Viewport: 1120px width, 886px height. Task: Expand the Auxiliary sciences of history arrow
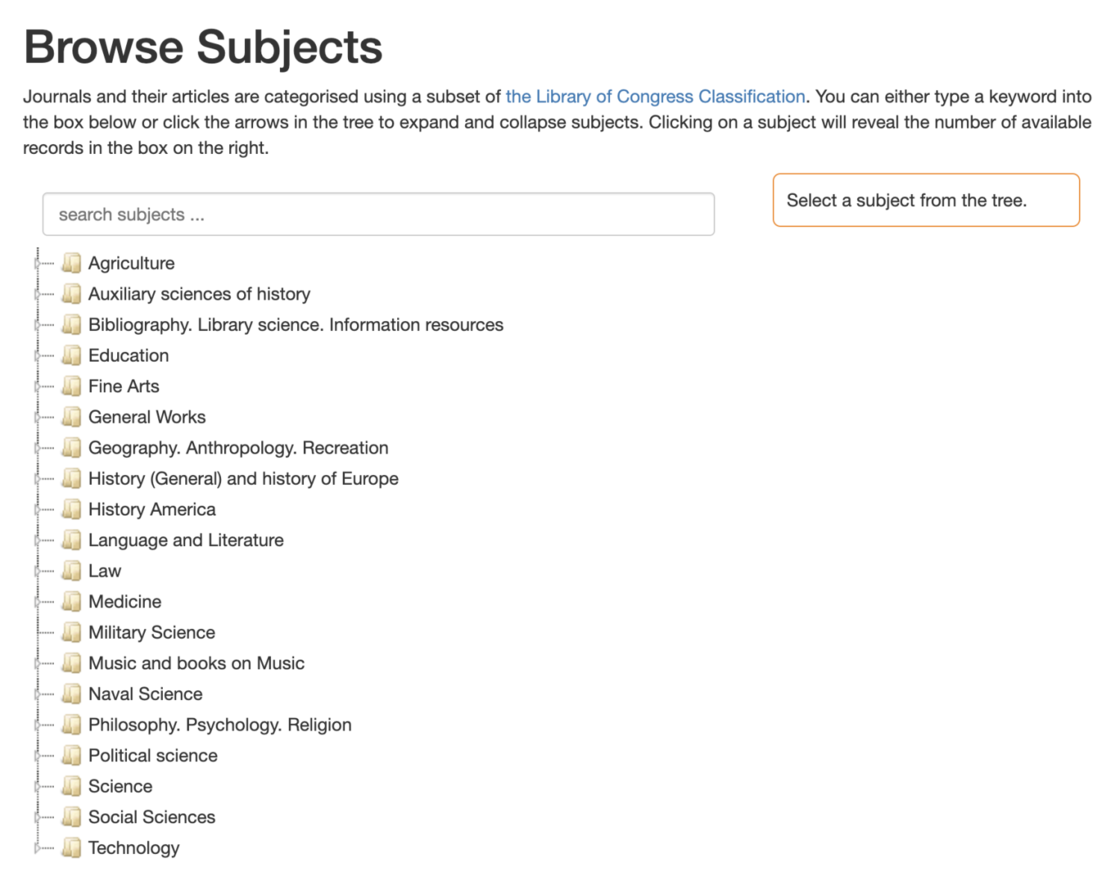click(x=37, y=294)
